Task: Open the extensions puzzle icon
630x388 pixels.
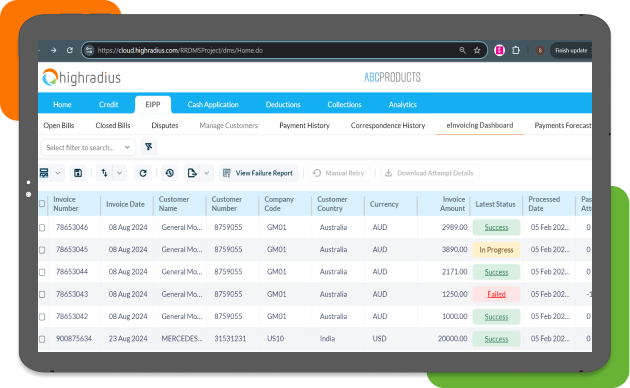Action: click(516, 50)
